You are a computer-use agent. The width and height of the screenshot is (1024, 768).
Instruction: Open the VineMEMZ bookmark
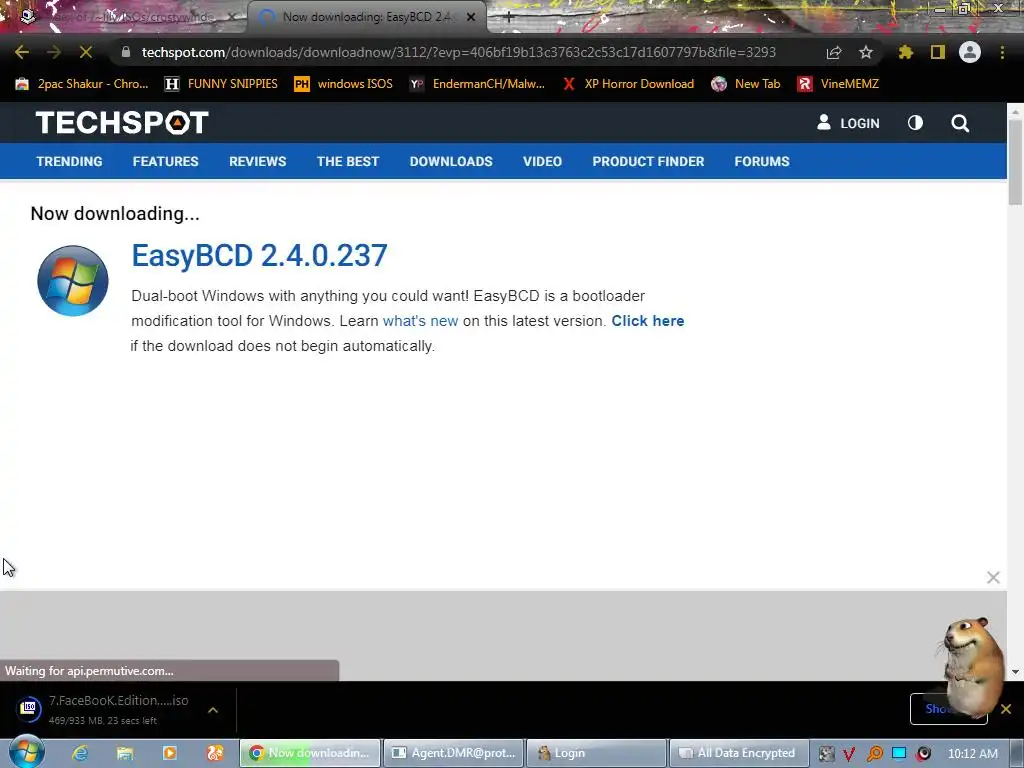click(x=839, y=84)
